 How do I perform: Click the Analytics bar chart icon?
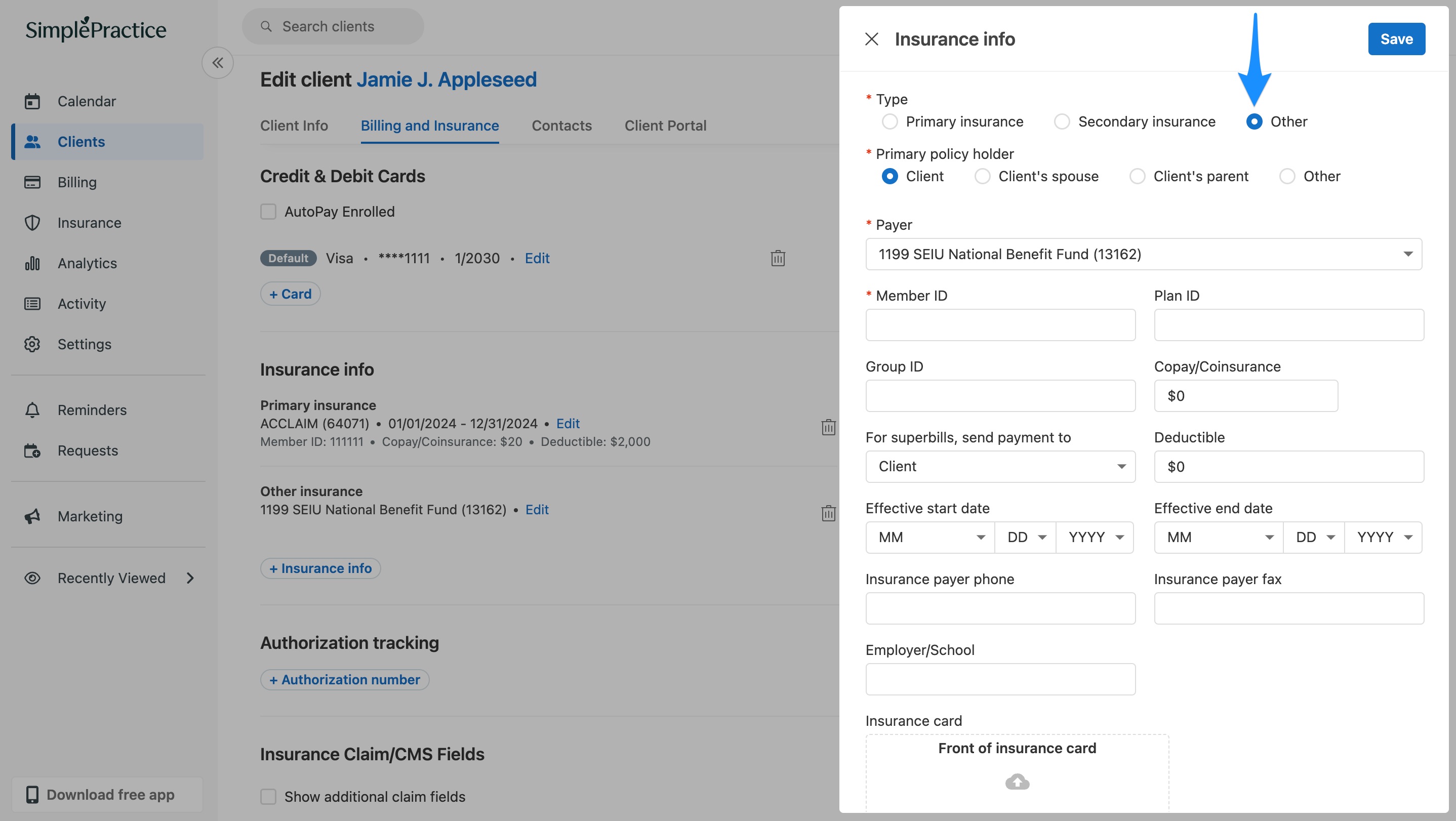pos(32,263)
